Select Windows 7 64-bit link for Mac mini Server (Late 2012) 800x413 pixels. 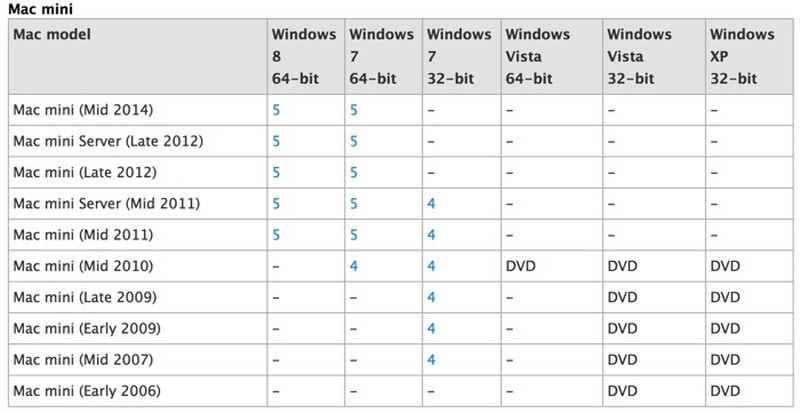click(354, 141)
